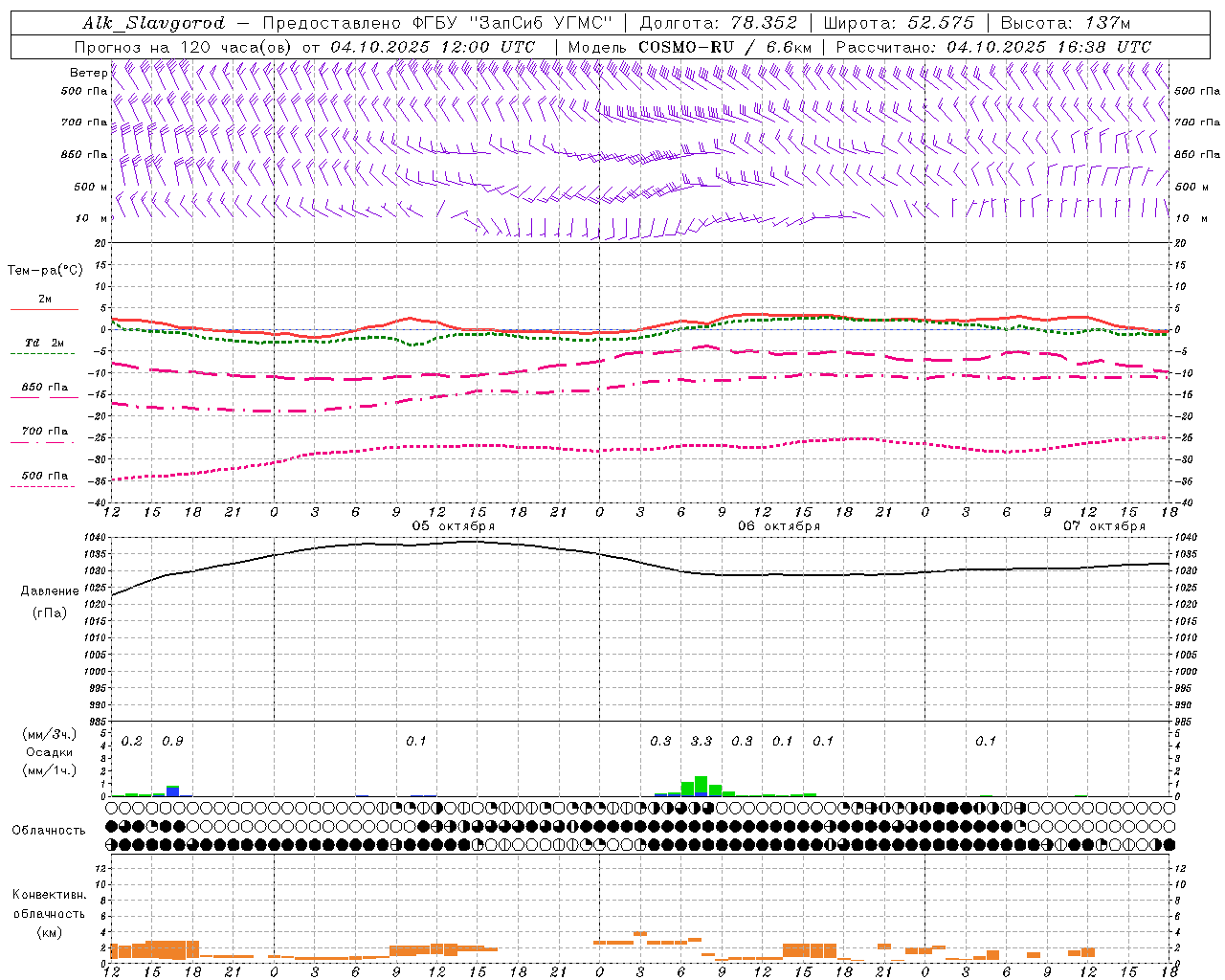This screenshot has width=1225, height=980.
Task: Select the Осадки precipitation label
Action: click(x=49, y=752)
